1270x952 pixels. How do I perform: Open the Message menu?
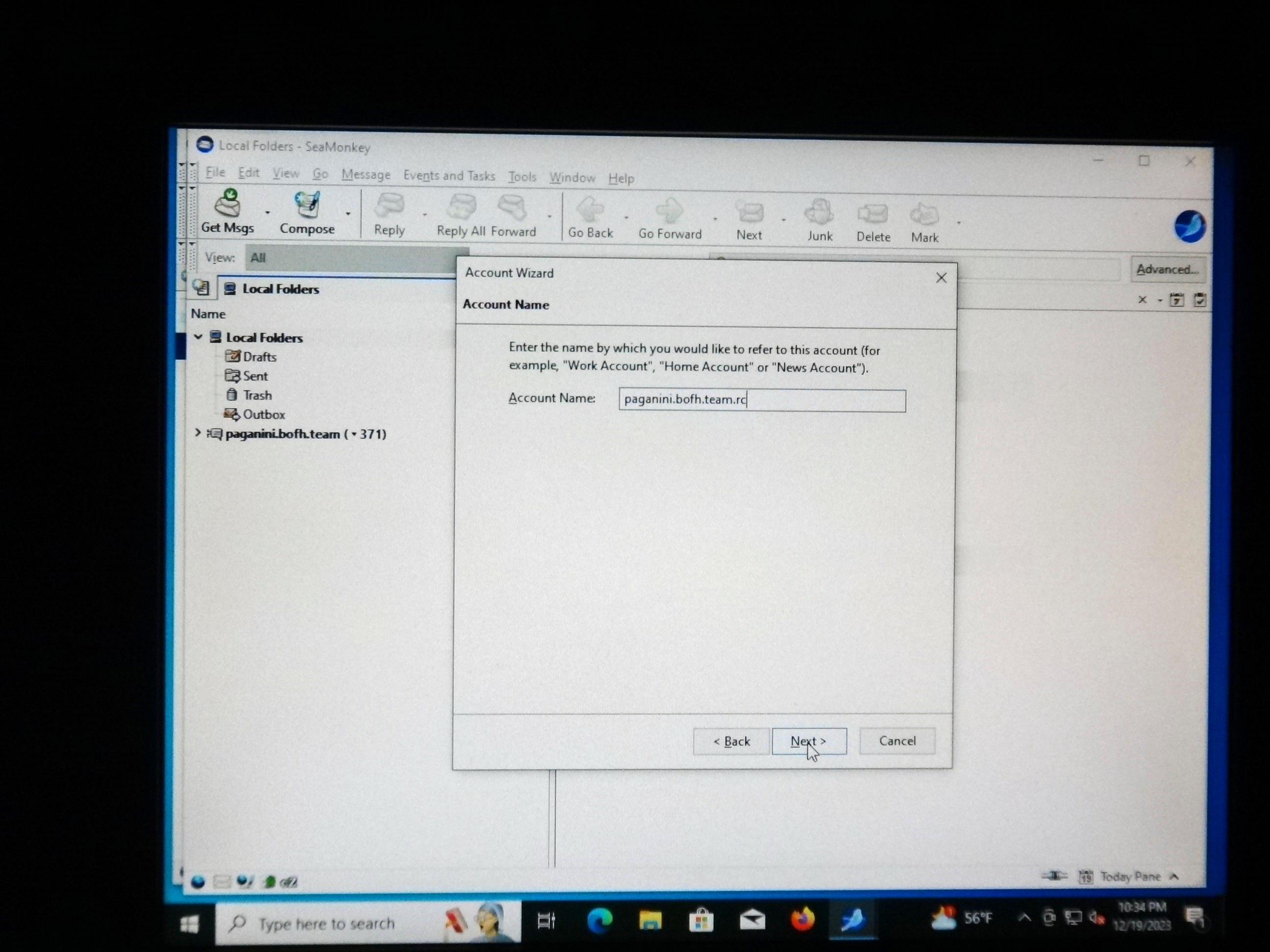point(366,174)
